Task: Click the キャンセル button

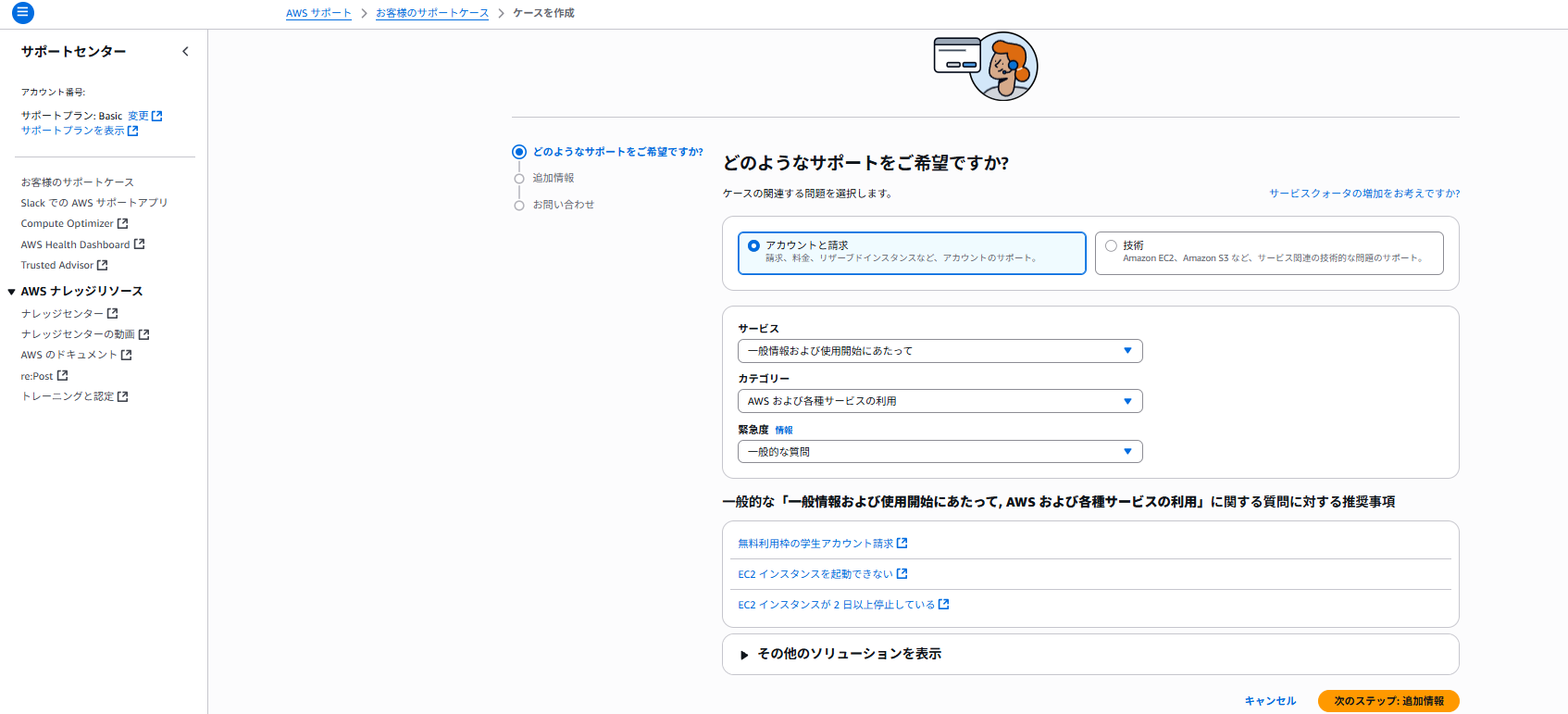Action: [x=1270, y=701]
